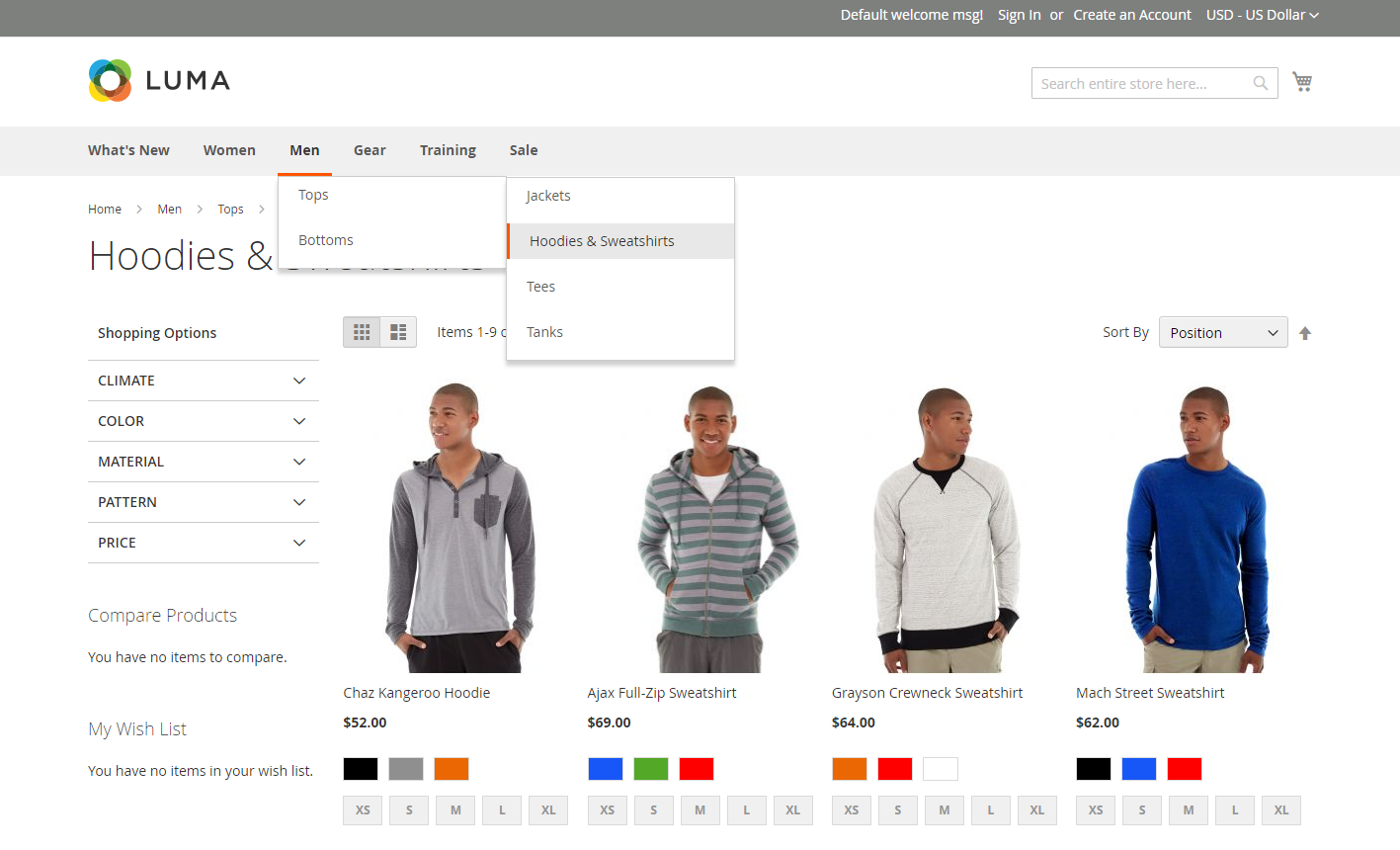Go to Tops breadcrumb
The width and height of the screenshot is (1400, 850).
point(231,210)
